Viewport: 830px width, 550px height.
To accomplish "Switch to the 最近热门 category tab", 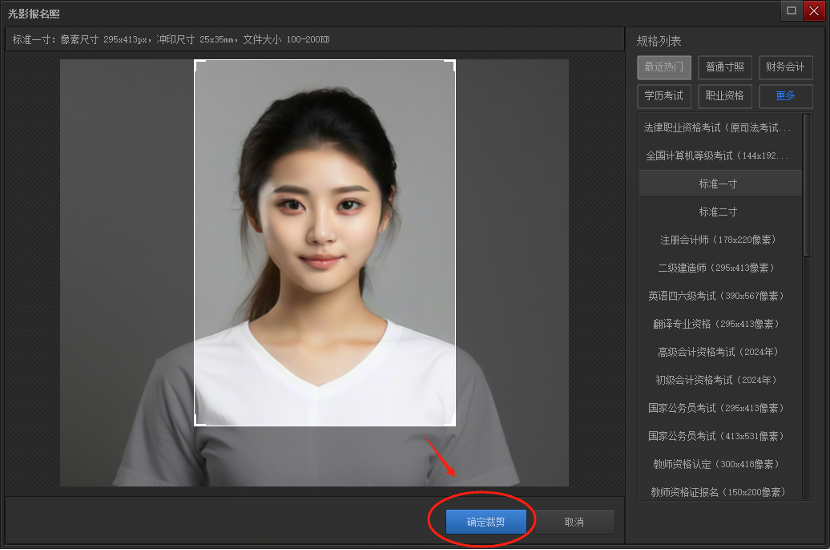I will (x=664, y=67).
